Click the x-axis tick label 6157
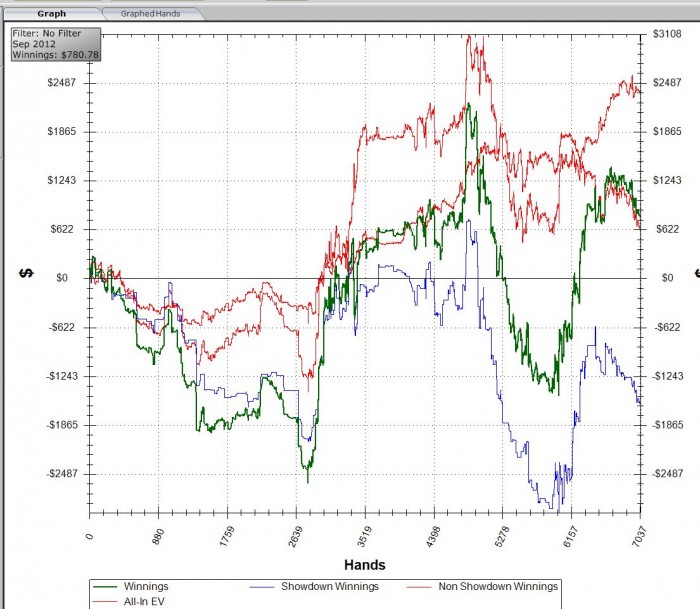 click(x=571, y=537)
